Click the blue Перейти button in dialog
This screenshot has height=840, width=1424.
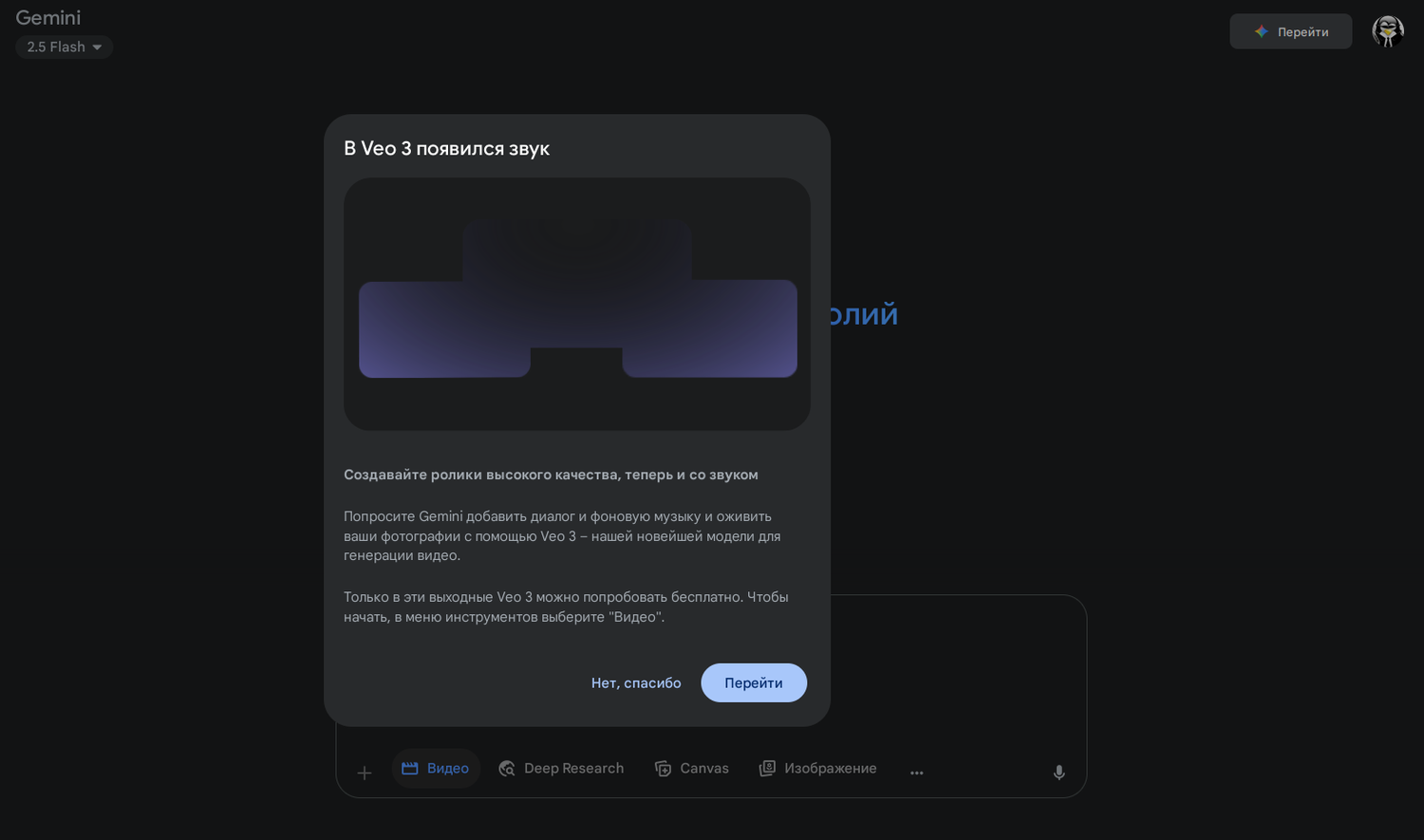click(x=754, y=682)
